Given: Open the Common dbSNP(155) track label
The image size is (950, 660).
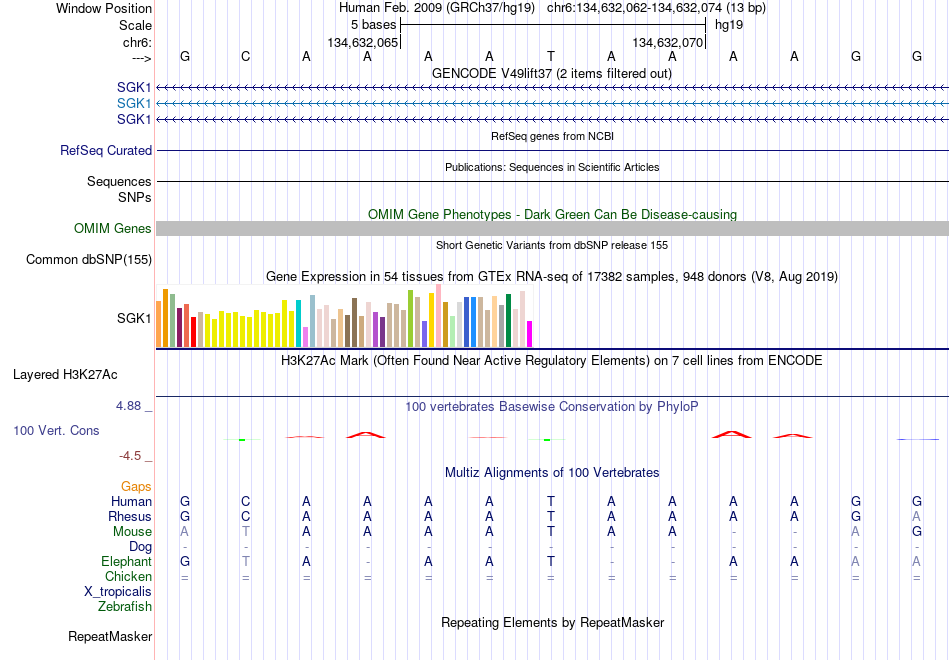Looking at the screenshot, I should click(89, 259).
